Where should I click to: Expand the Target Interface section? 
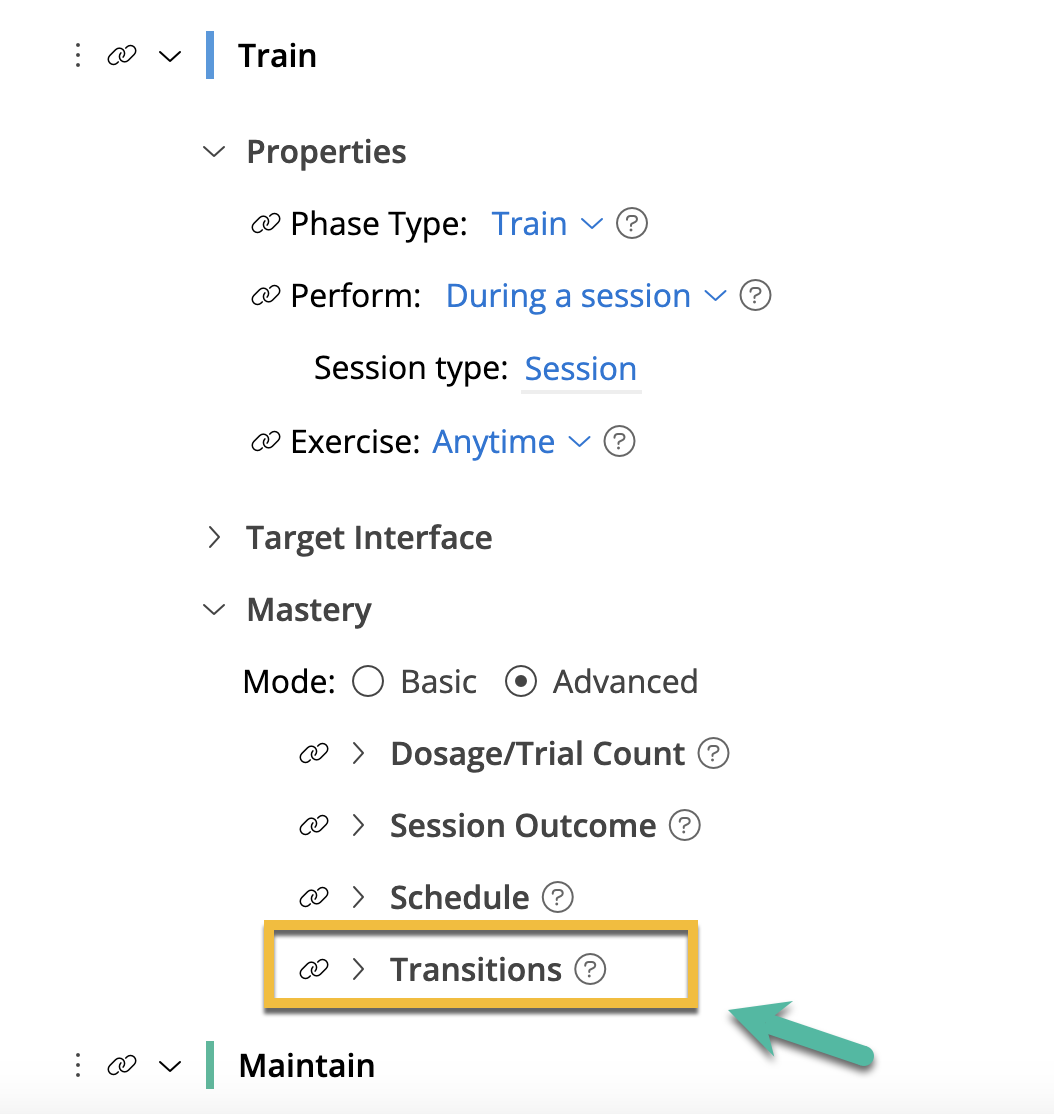click(x=213, y=537)
